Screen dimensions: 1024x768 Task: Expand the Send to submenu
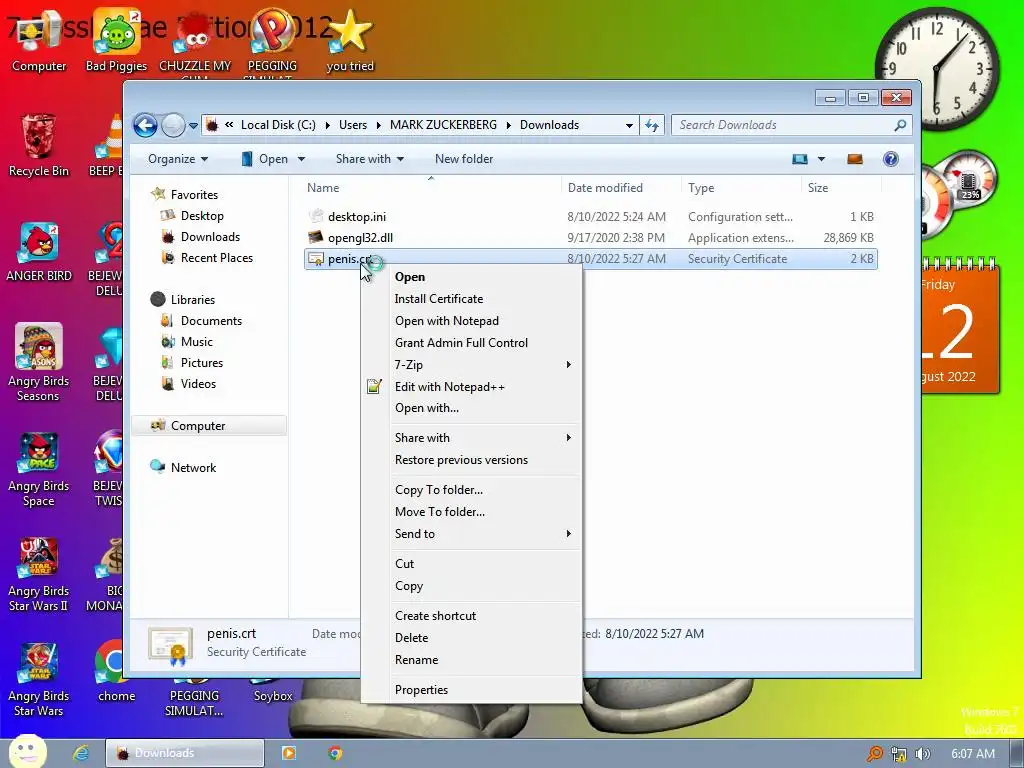(x=471, y=534)
